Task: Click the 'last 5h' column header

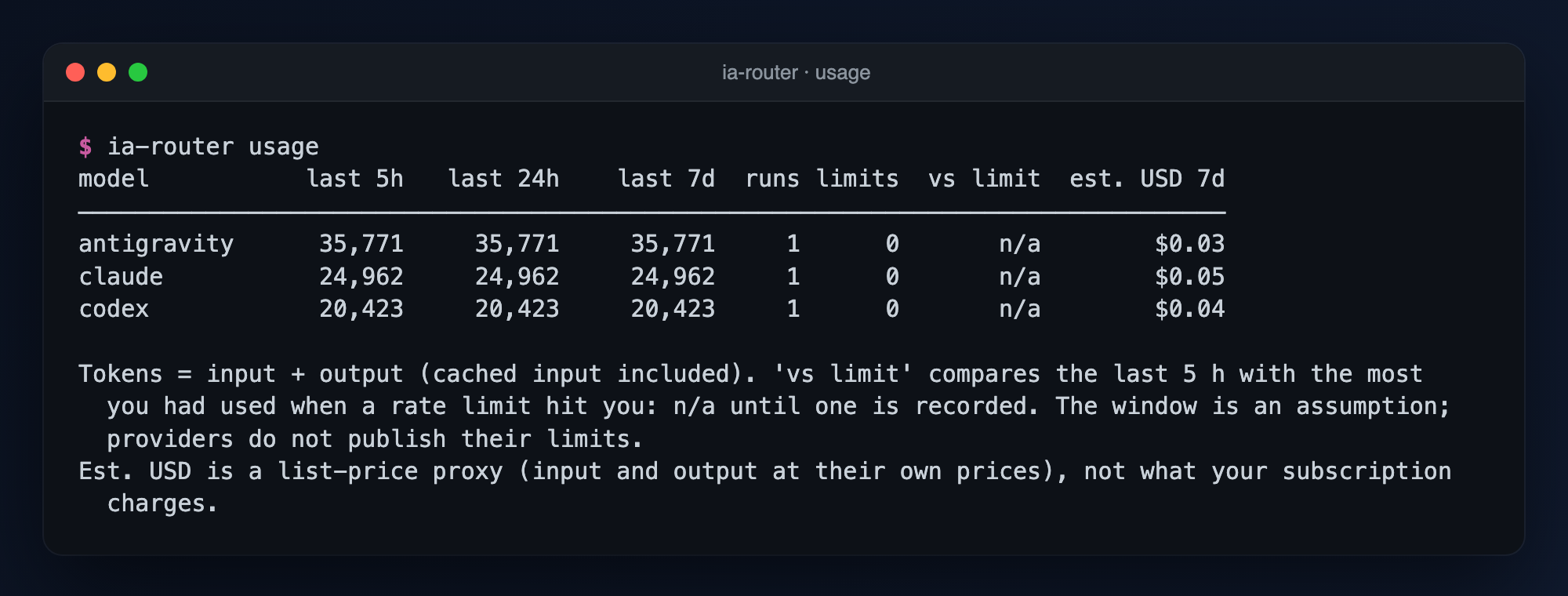Action: 355,179
